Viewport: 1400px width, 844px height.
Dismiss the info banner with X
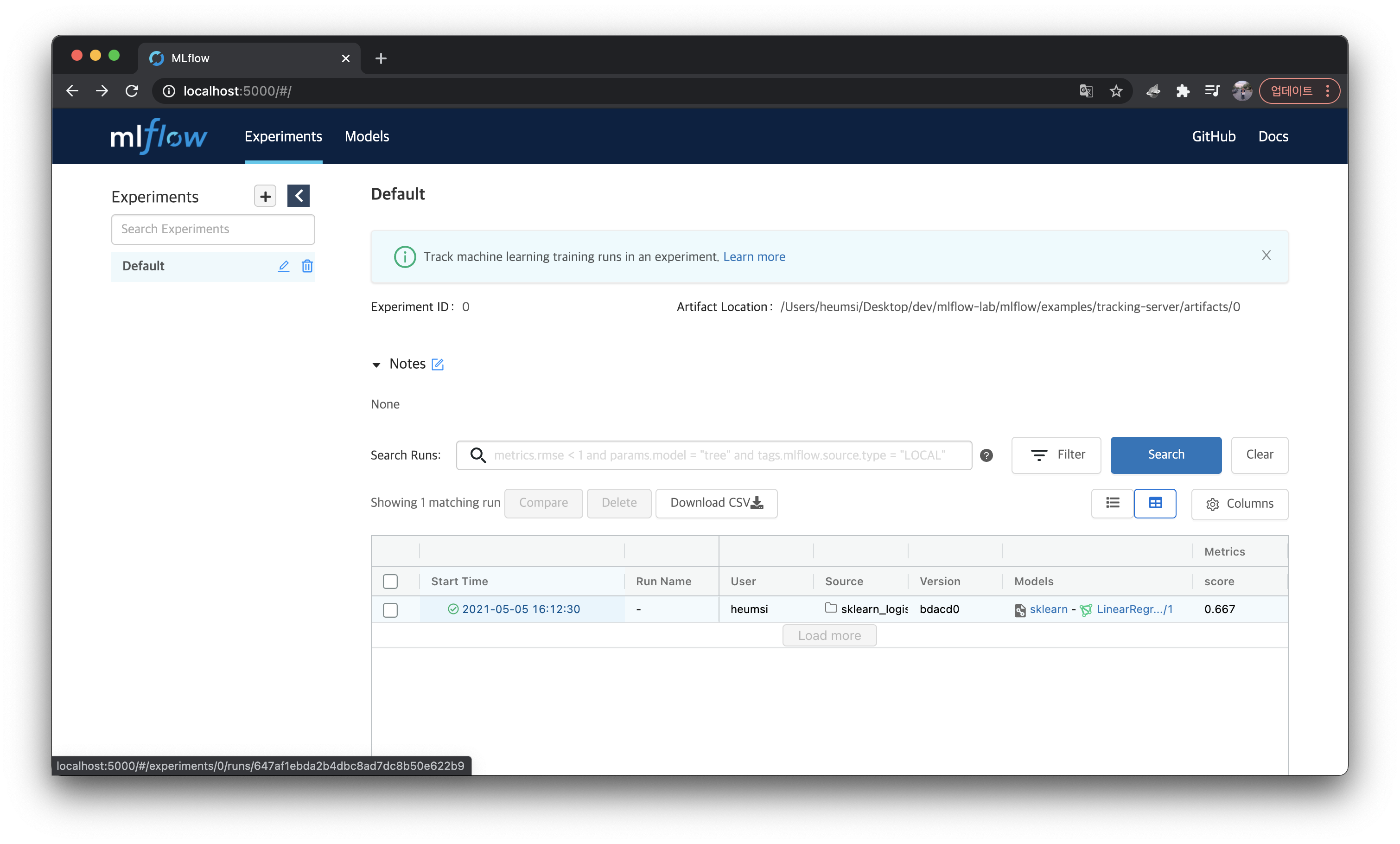(1266, 255)
